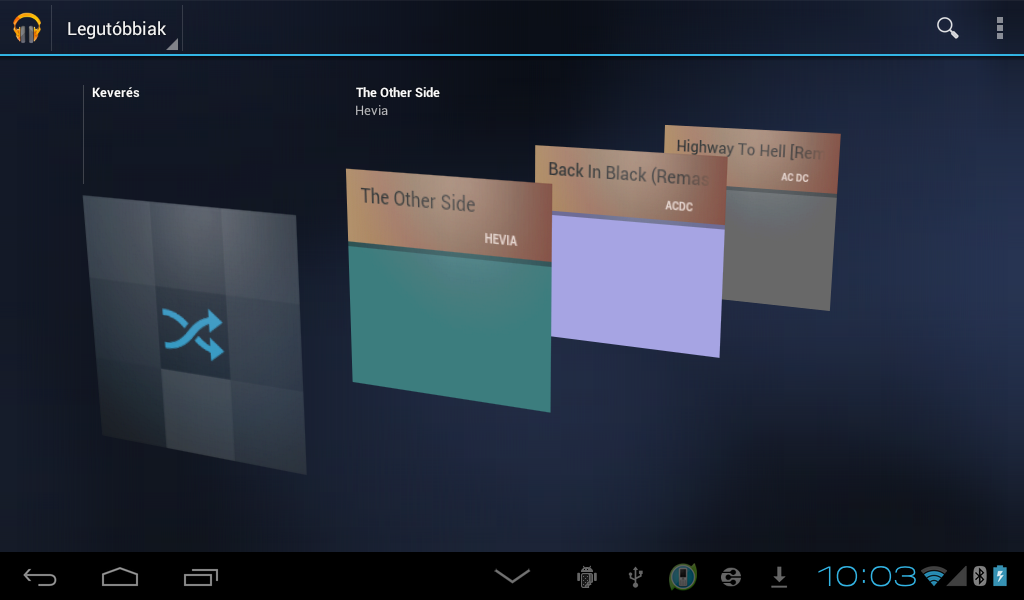The width and height of the screenshot is (1024, 600).
Task: Tap the Wi-Fi status icon
Action: [934, 576]
